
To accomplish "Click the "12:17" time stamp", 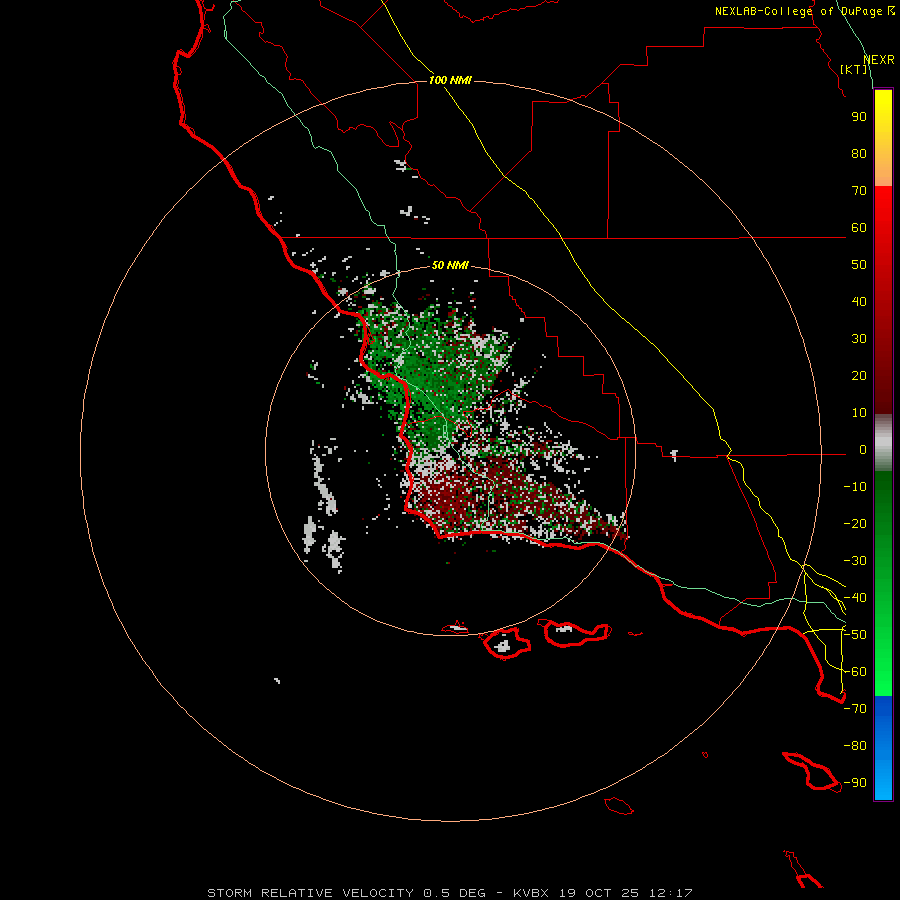I will pyautogui.click(x=671, y=893).
